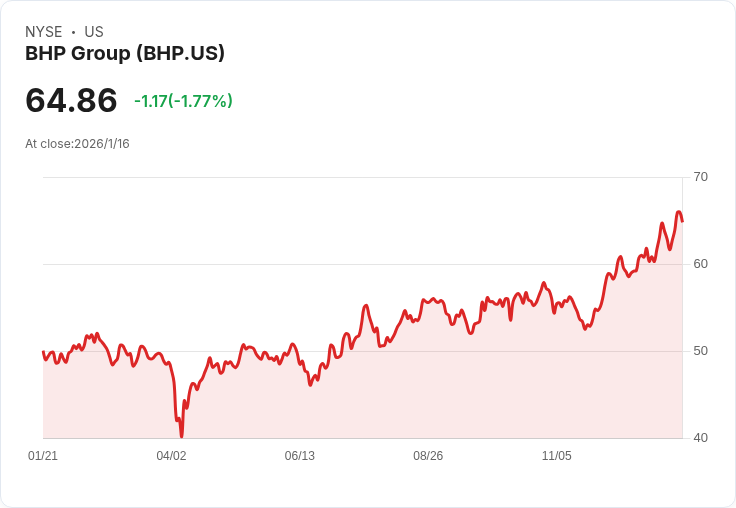The height and width of the screenshot is (508, 736).
Task: Click the leftmost start of the price line
Action: [43, 352]
